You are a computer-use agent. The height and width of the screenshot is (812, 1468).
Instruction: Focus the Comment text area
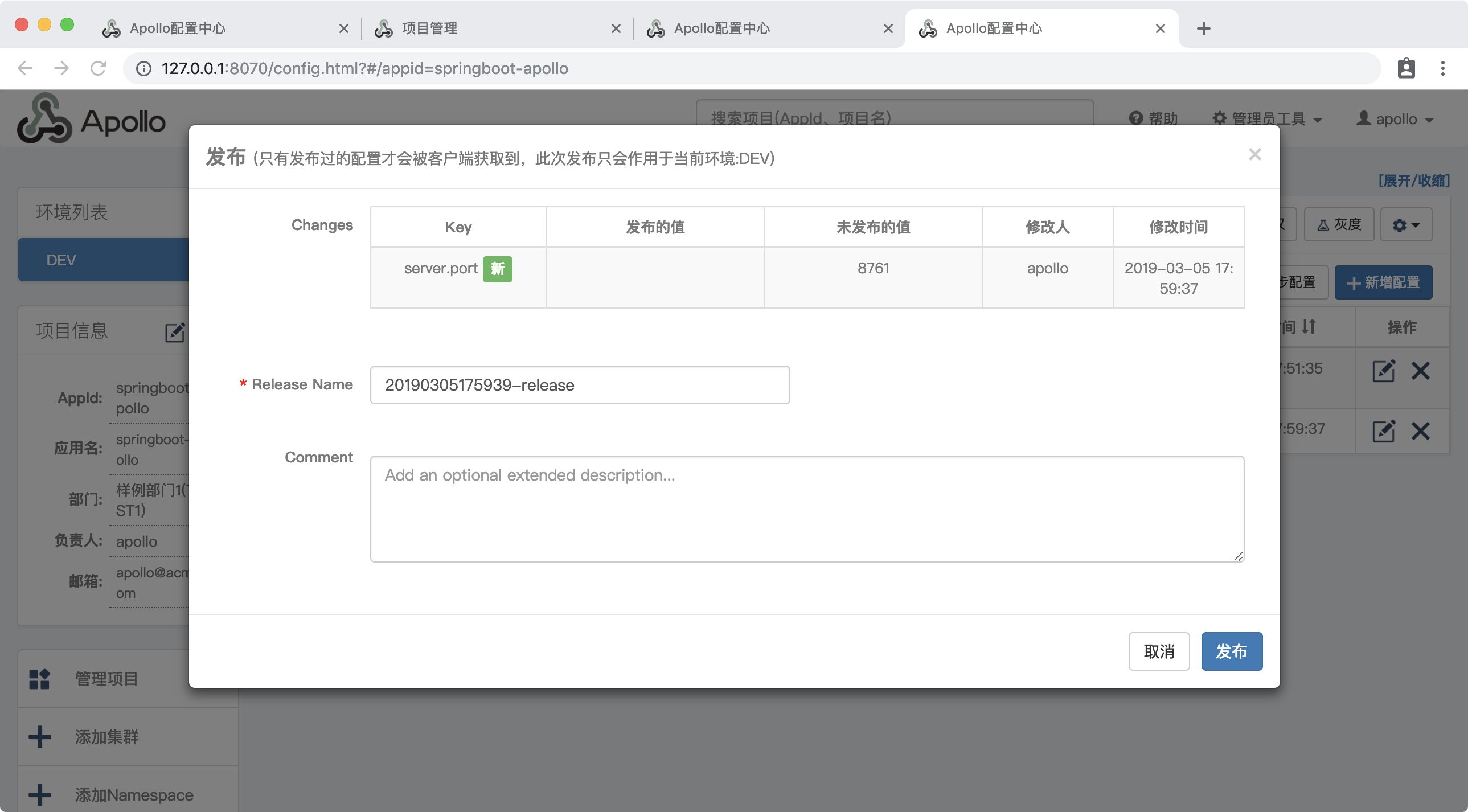pyautogui.click(x=806, y=508)
